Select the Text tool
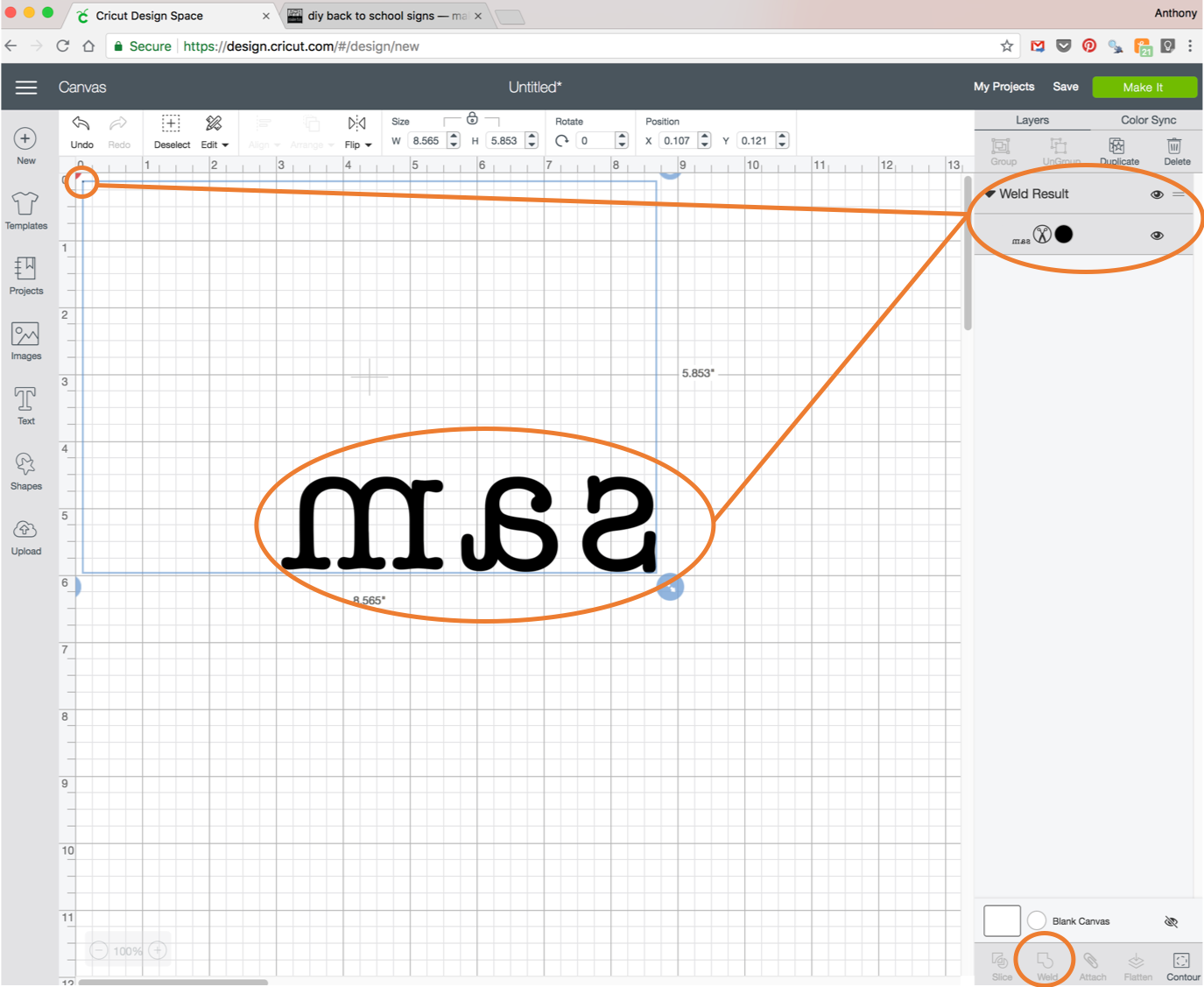 click(25, 406)
